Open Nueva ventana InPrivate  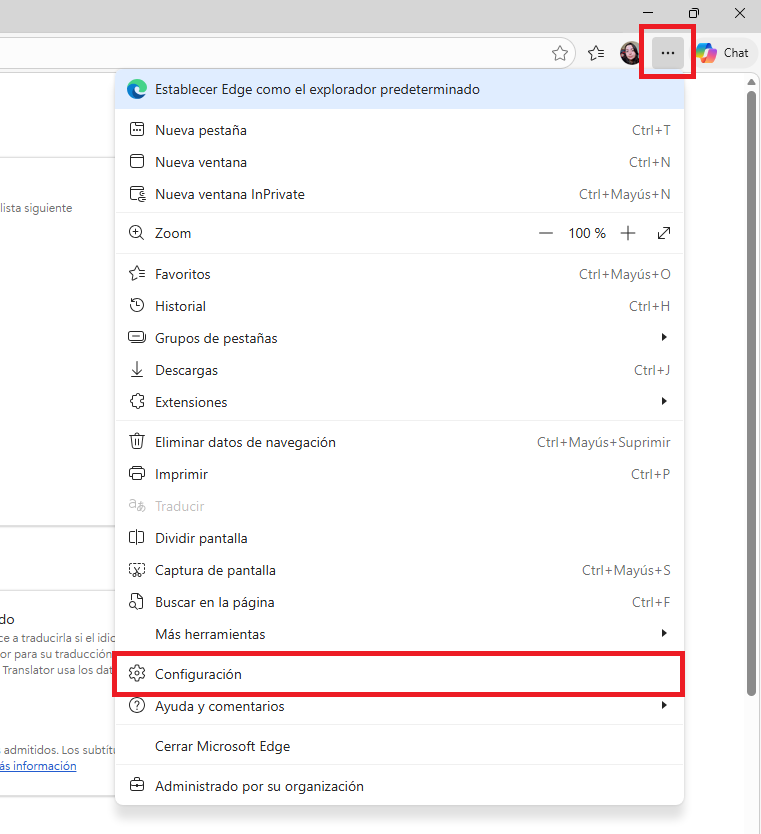pyautogui.click(x=399, y=194)
